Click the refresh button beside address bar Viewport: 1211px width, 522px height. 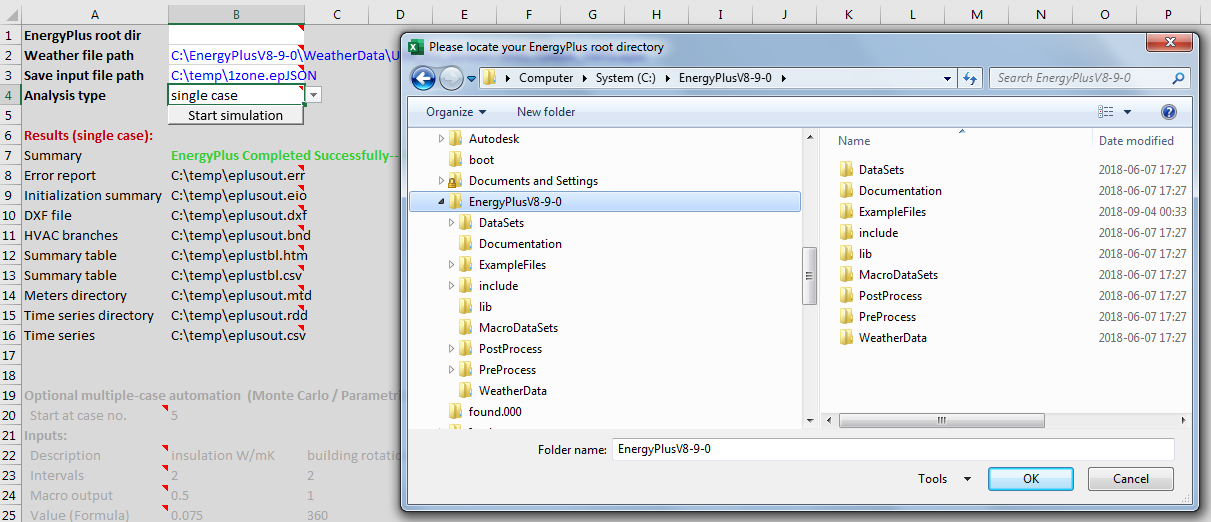[969, 78]
